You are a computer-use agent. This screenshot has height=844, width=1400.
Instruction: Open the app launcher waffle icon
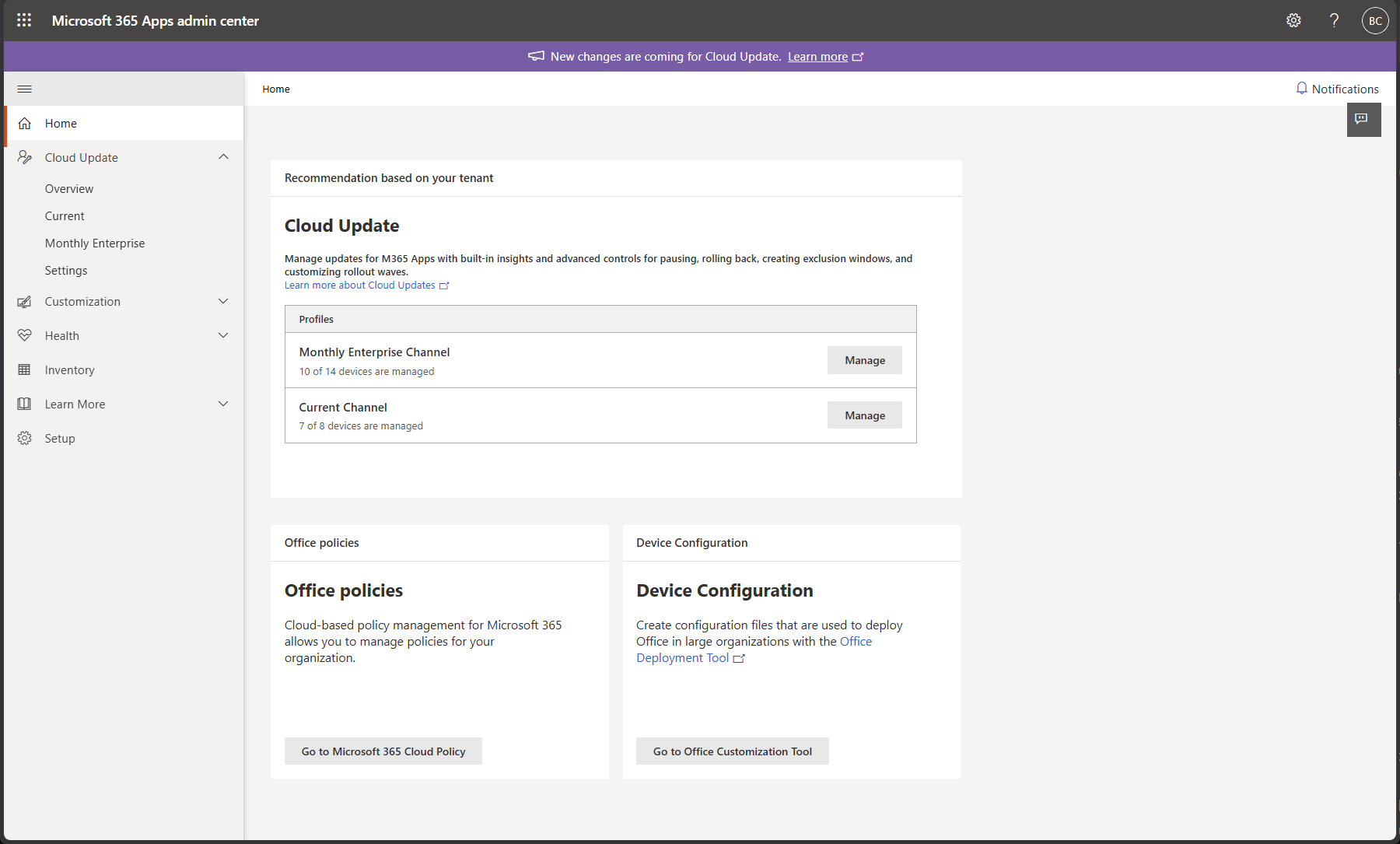tap(24, 20)
